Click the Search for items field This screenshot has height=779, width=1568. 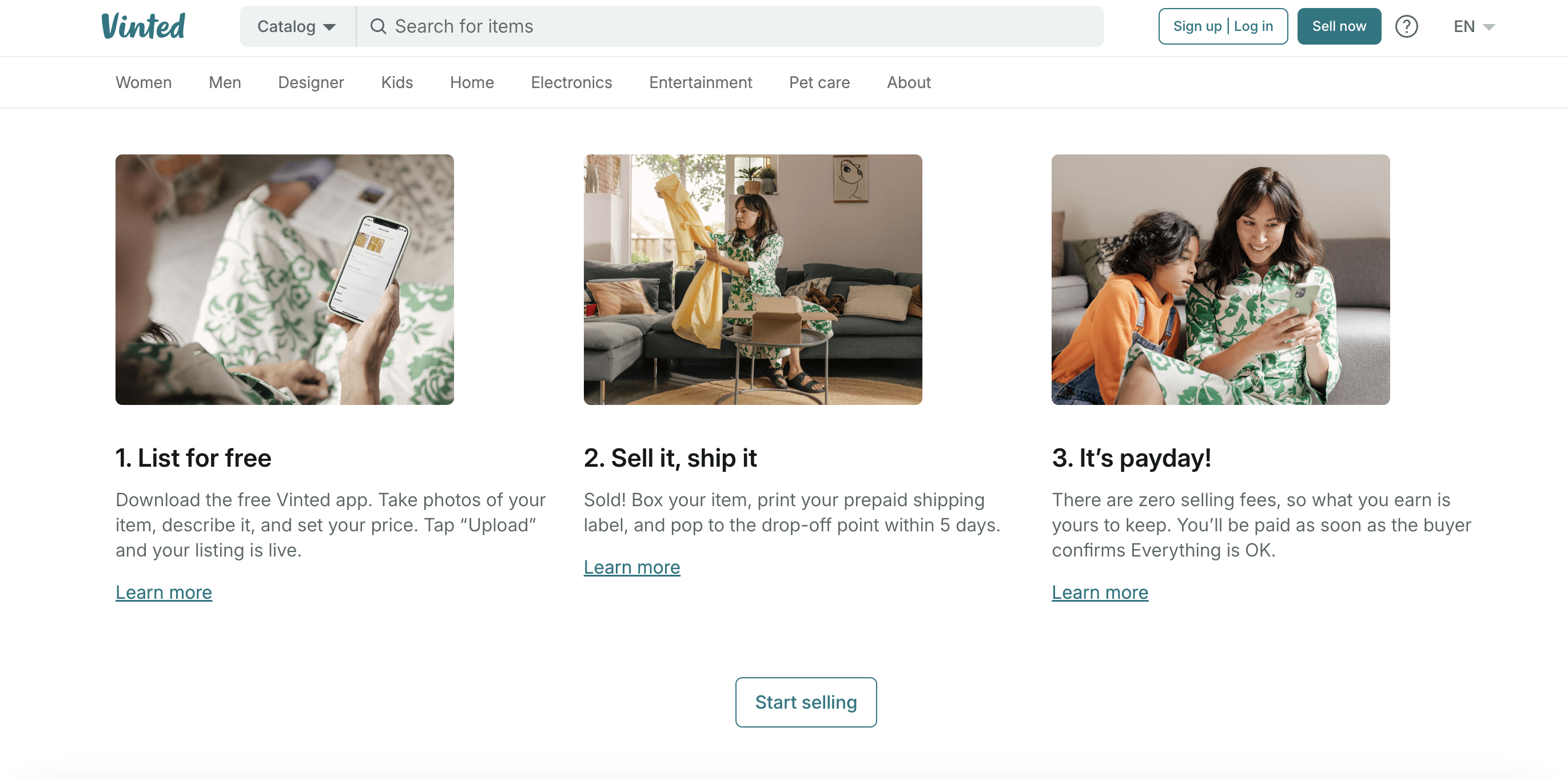pyautogui.click(x=729, y=26)
